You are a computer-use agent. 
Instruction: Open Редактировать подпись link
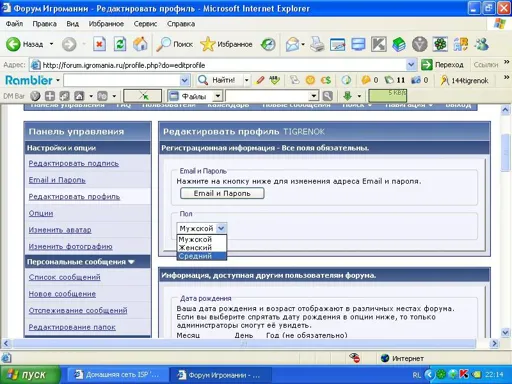pyautogui.click(x=74, y=163)
